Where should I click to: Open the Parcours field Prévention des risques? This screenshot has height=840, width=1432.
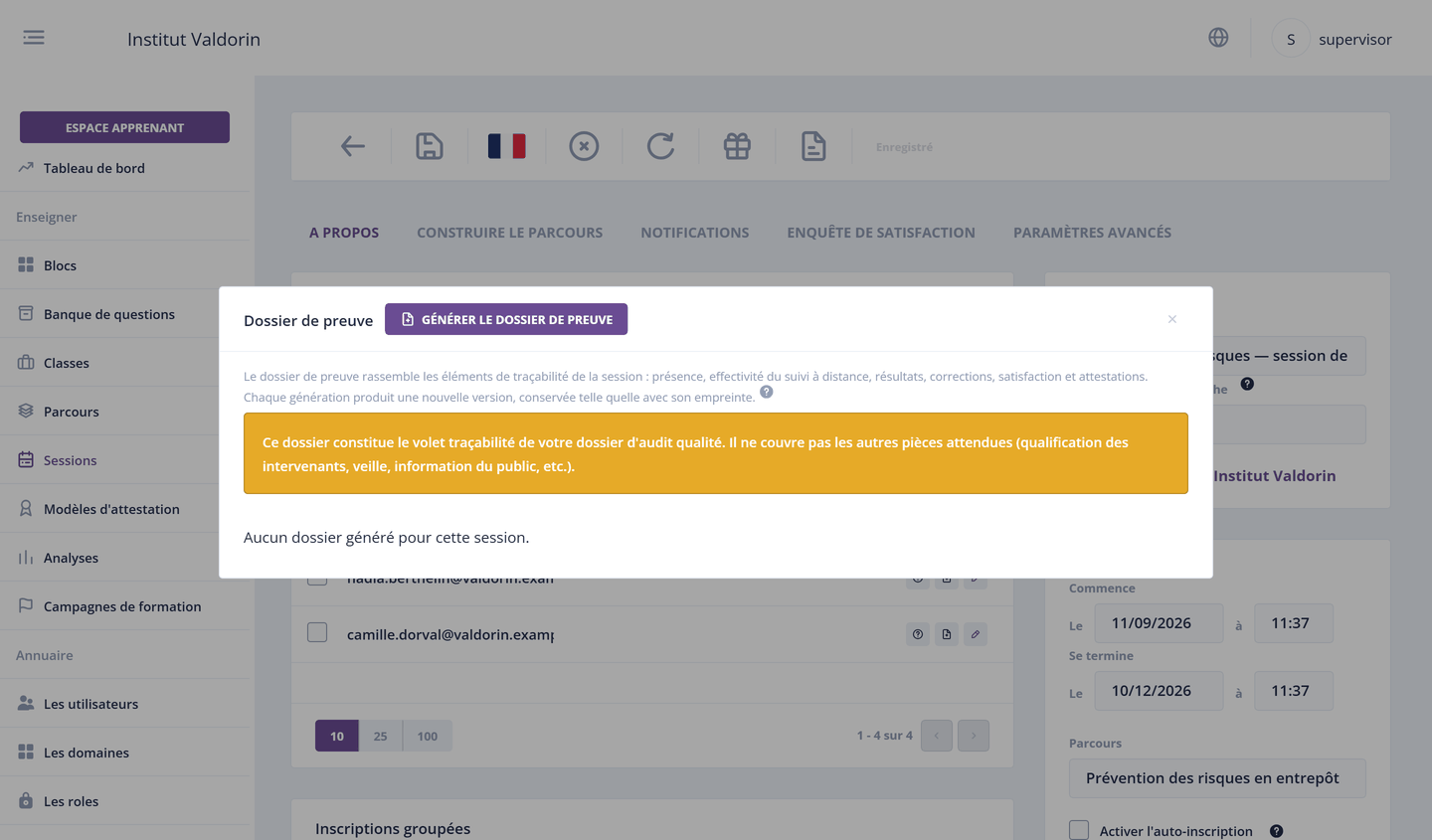[x=1217, y=778]
